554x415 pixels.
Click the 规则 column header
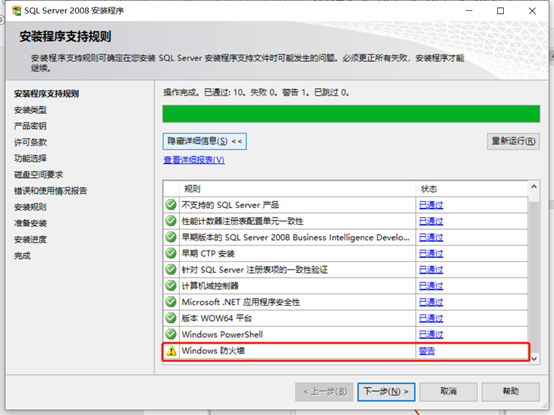(x=297, y=189)
